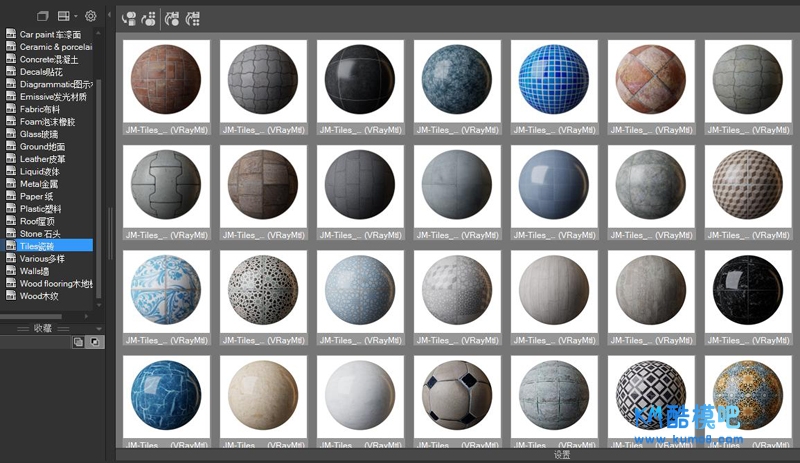Click the 设置 button at the bottom
The image size is (800, 463).
(x=562, y=455)
